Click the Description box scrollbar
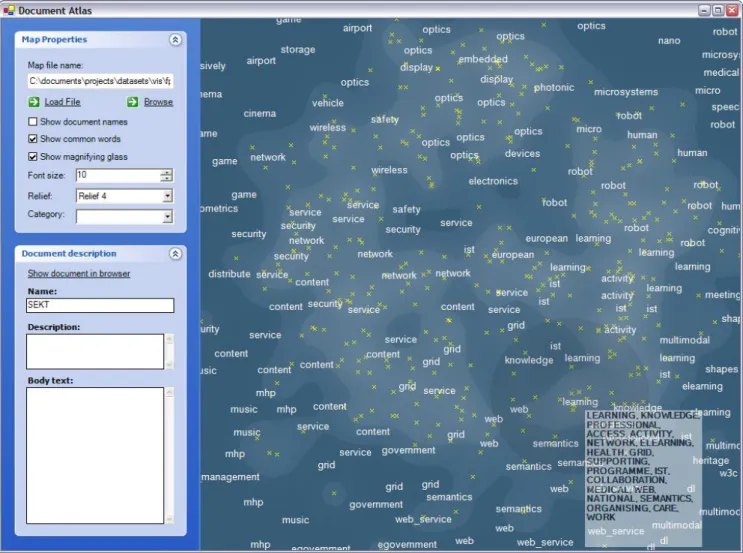This screenshot has height=553, width=743. pyautogui.click(x=169, y=352)
